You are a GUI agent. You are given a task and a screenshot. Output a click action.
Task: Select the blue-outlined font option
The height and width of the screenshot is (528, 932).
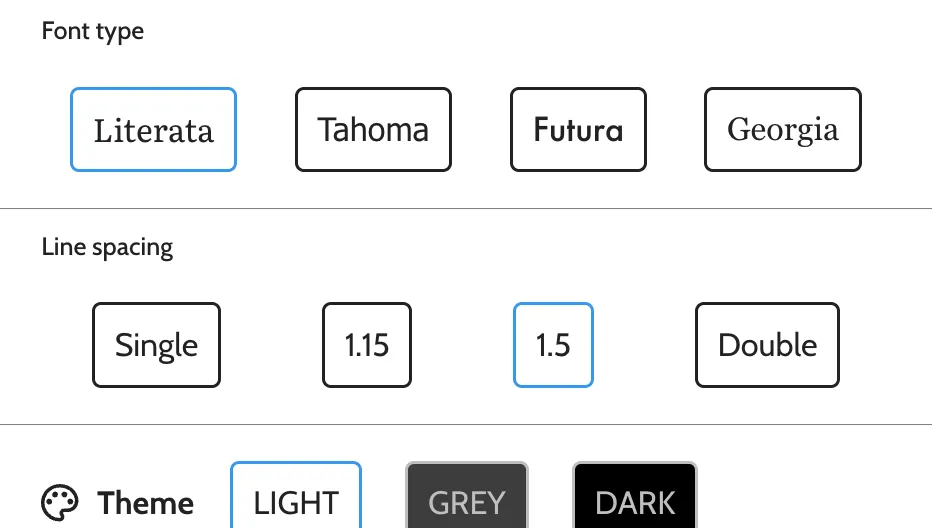(x=153, y=130)
